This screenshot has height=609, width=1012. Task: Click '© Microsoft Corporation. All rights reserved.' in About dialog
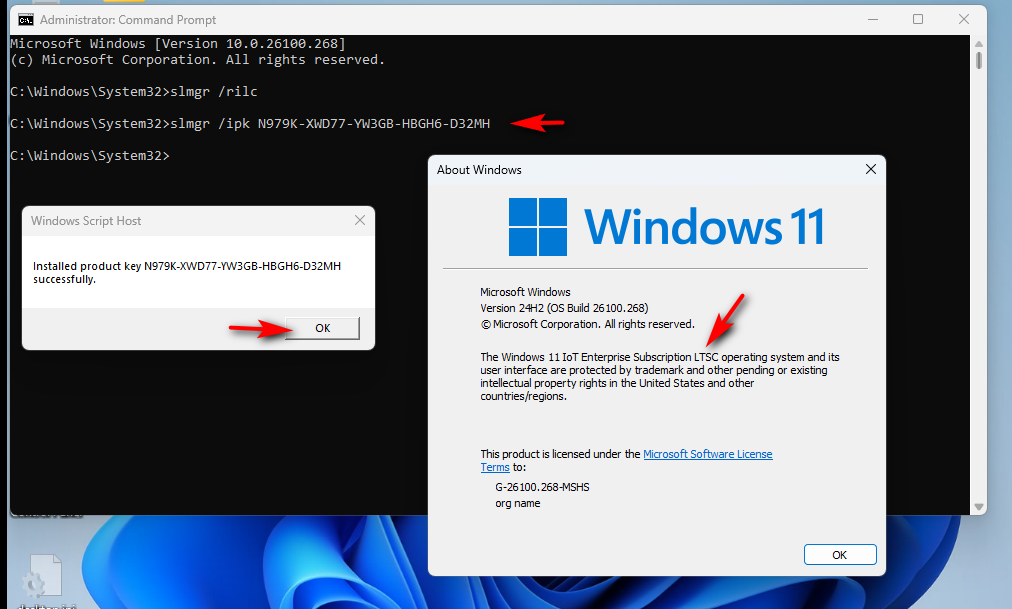[587, 324]
